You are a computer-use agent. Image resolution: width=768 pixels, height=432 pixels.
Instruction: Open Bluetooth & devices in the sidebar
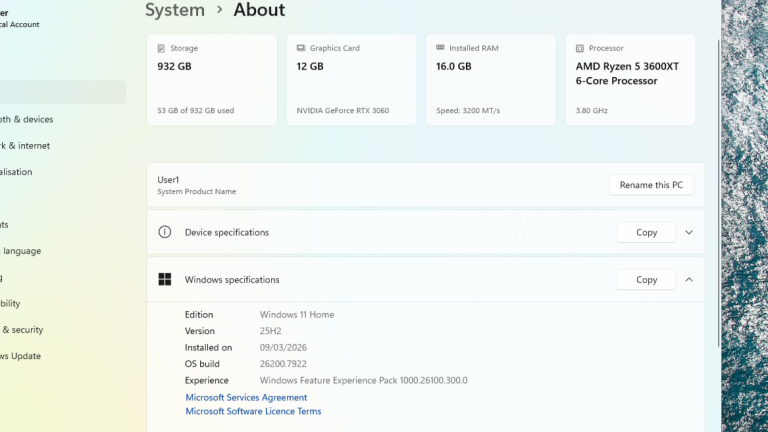point(26,119)
